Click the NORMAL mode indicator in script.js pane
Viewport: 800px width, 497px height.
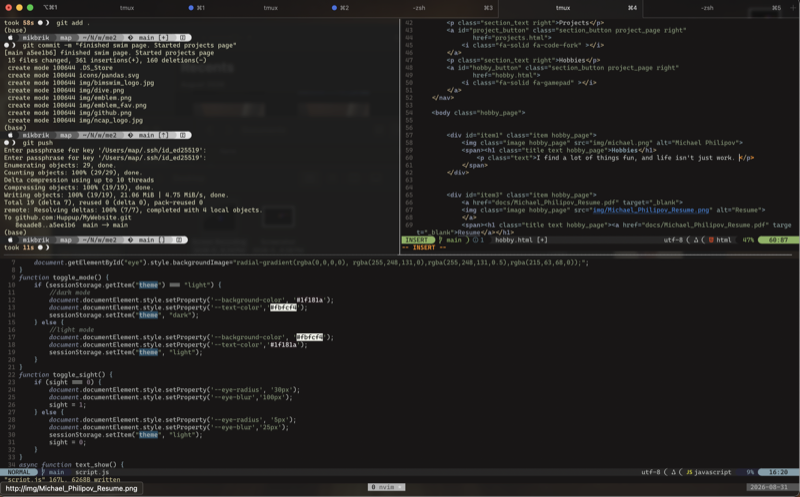click(x=19, y=472)
